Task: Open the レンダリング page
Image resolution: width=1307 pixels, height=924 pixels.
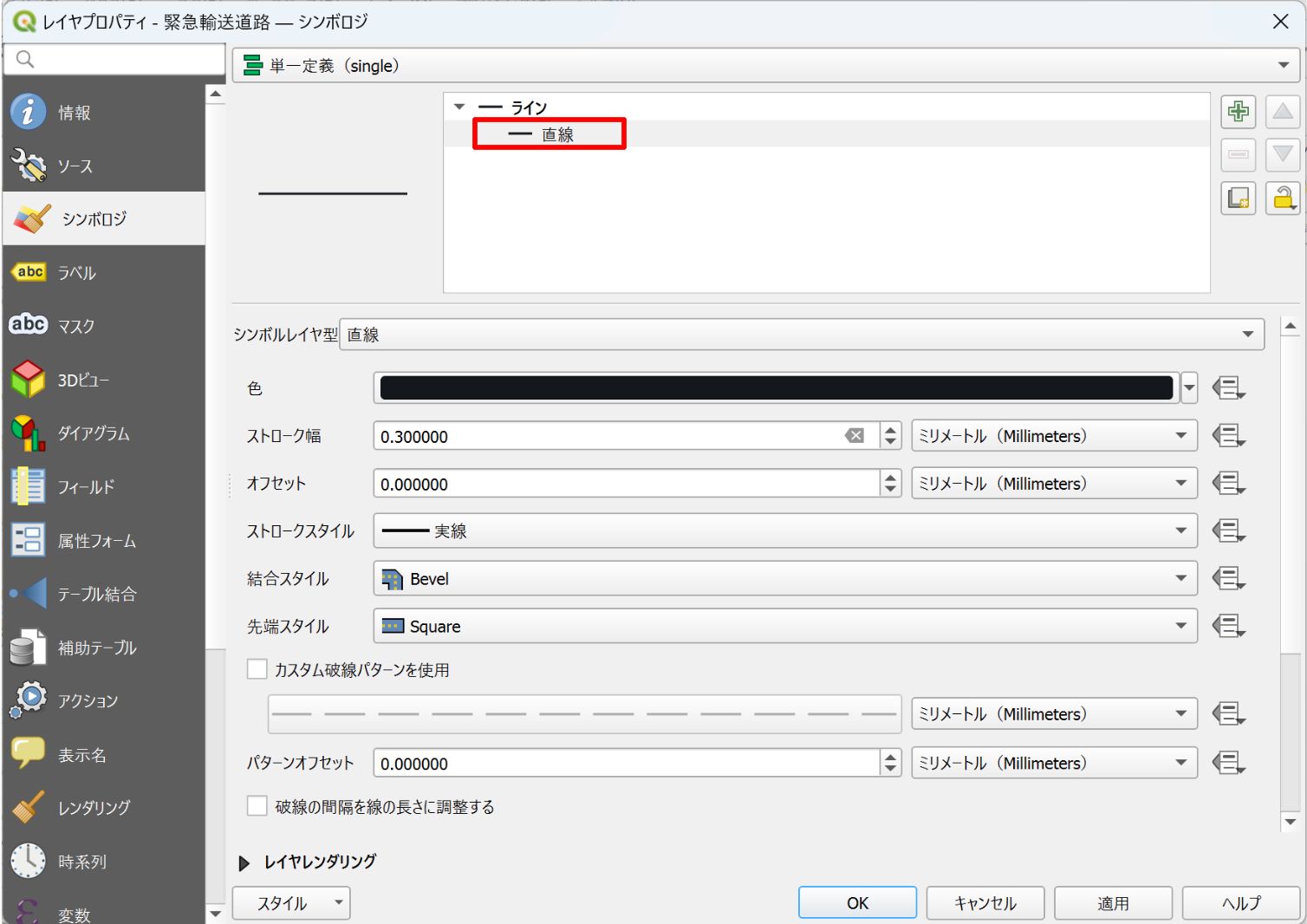Action: [x=104, y=808]
